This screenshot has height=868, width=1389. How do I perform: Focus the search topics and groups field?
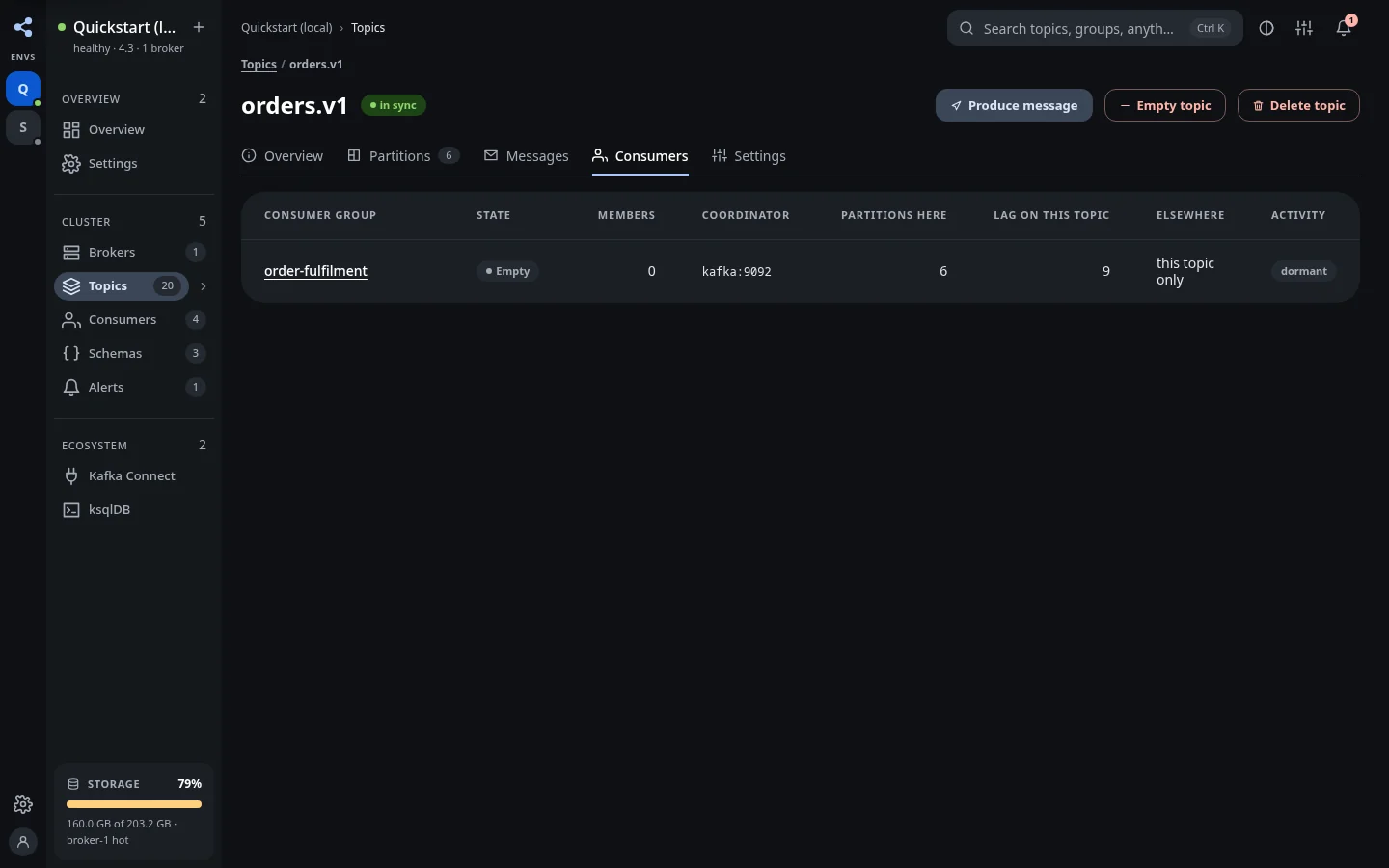pos(1095,28)
